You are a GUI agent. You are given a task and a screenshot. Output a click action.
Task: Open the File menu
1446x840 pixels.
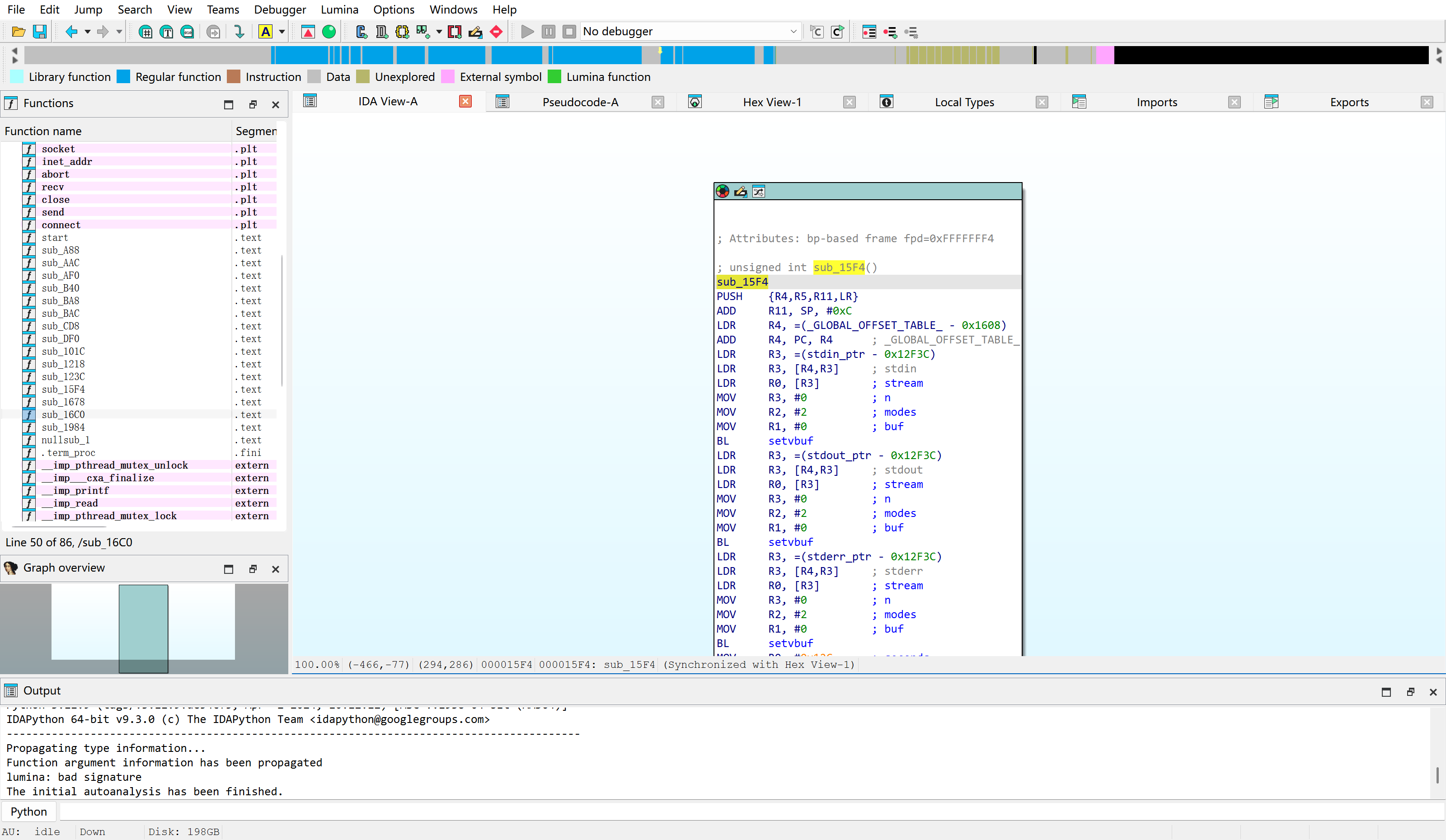(16, 9)
